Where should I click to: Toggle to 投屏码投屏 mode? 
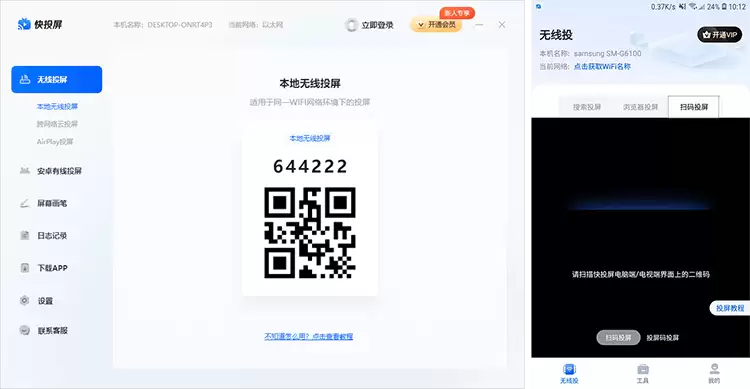[x=662, y=338]
